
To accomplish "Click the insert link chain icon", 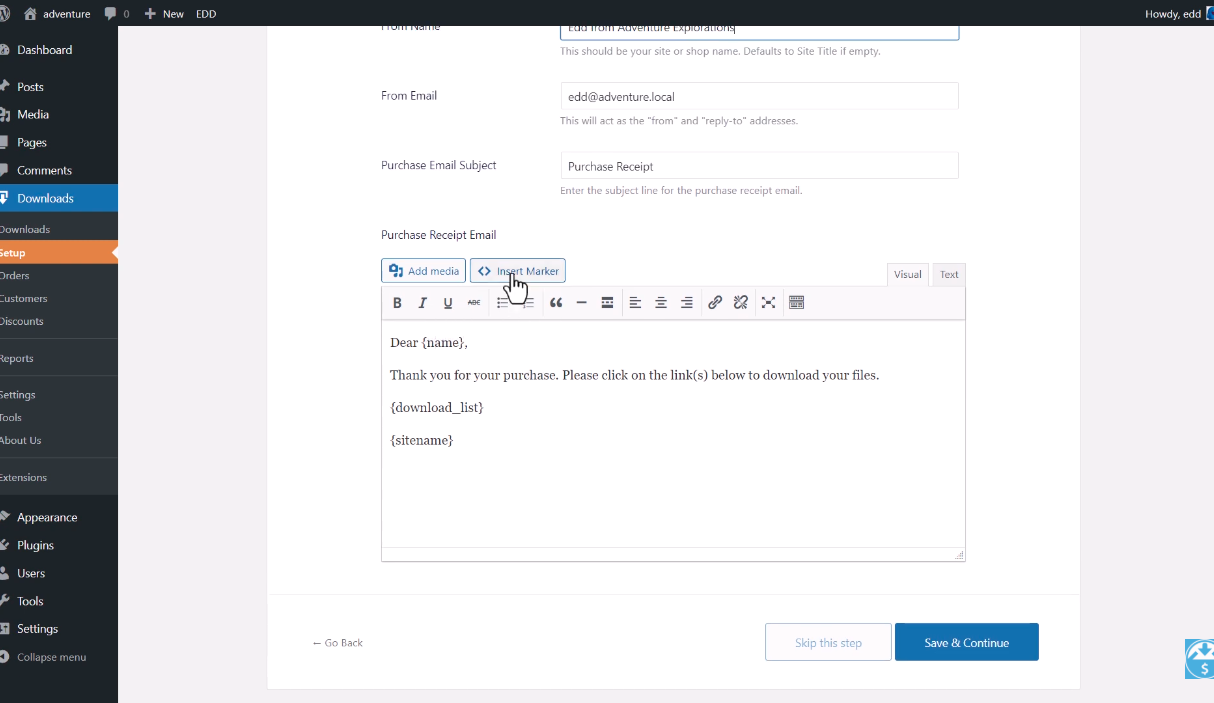I will [715, 303].
